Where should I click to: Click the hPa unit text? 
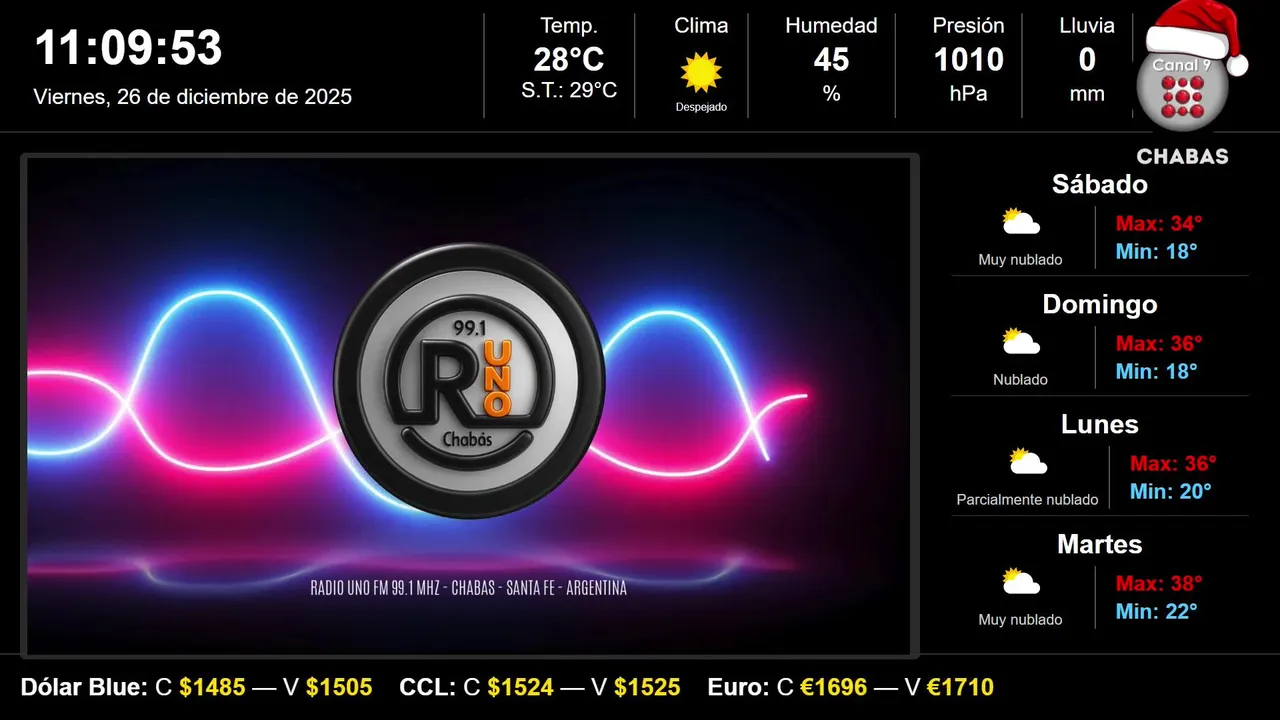click(968, 94)
